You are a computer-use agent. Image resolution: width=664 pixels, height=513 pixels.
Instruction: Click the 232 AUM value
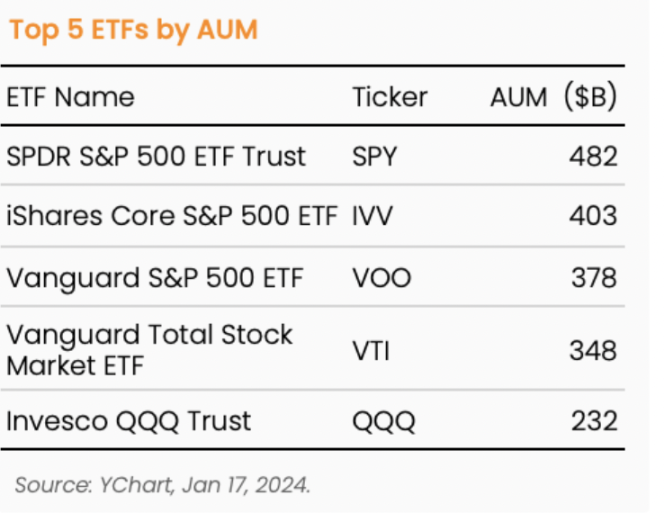(x=594, y=421)
